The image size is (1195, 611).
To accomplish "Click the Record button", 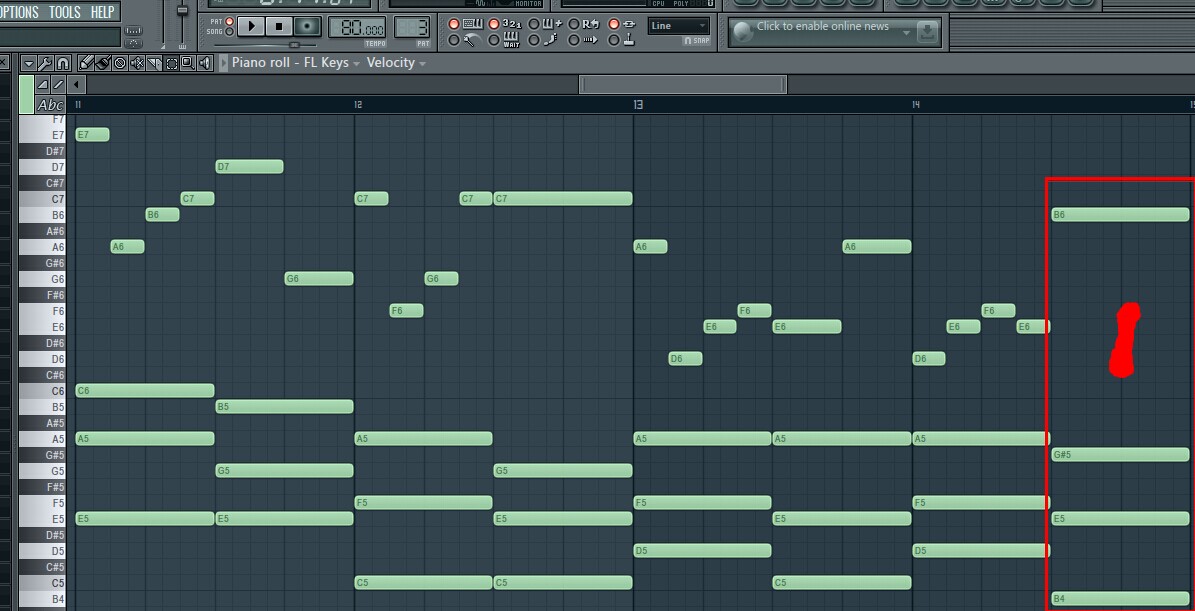I will [307, 27].
